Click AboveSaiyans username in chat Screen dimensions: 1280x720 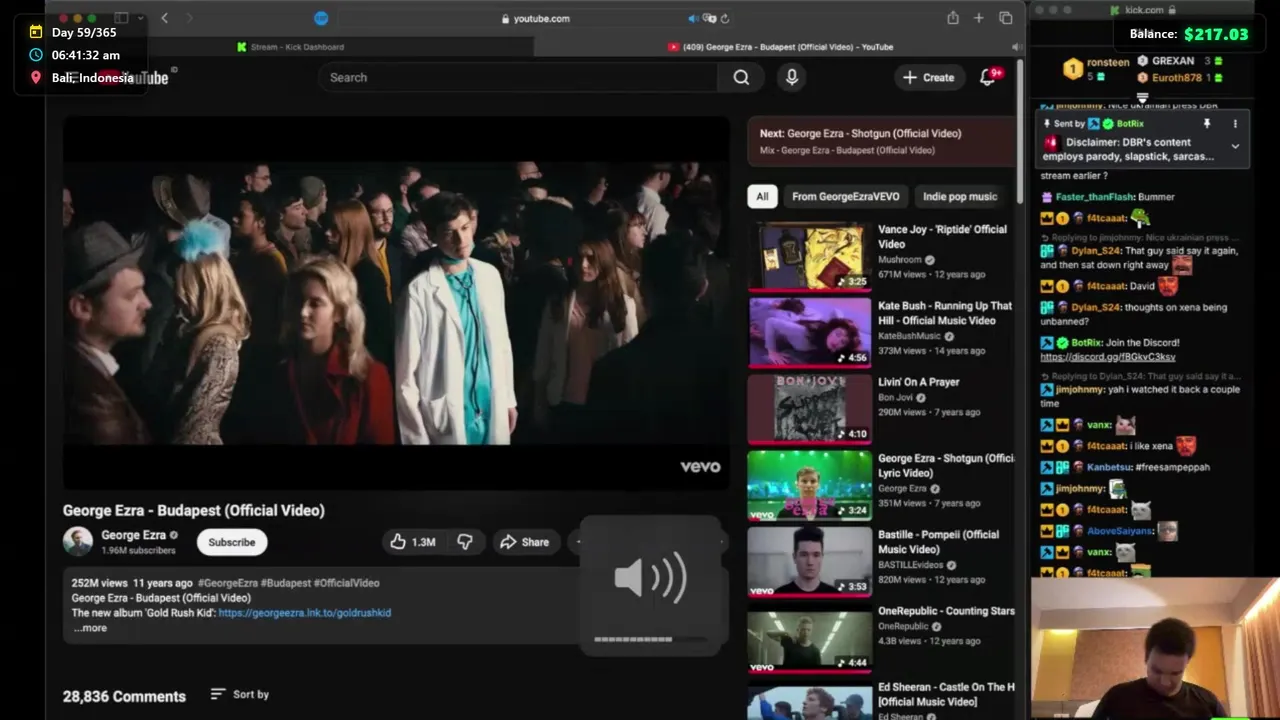click(x=1120, y=531)
